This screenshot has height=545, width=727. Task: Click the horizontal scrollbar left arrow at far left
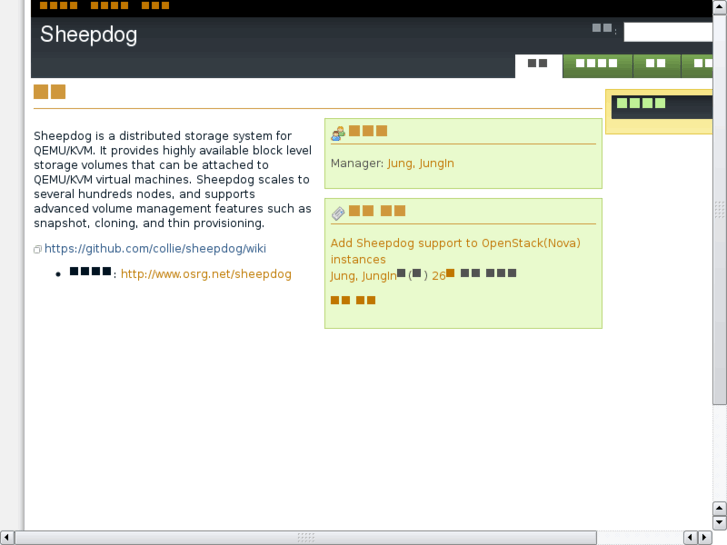(6, 538)
